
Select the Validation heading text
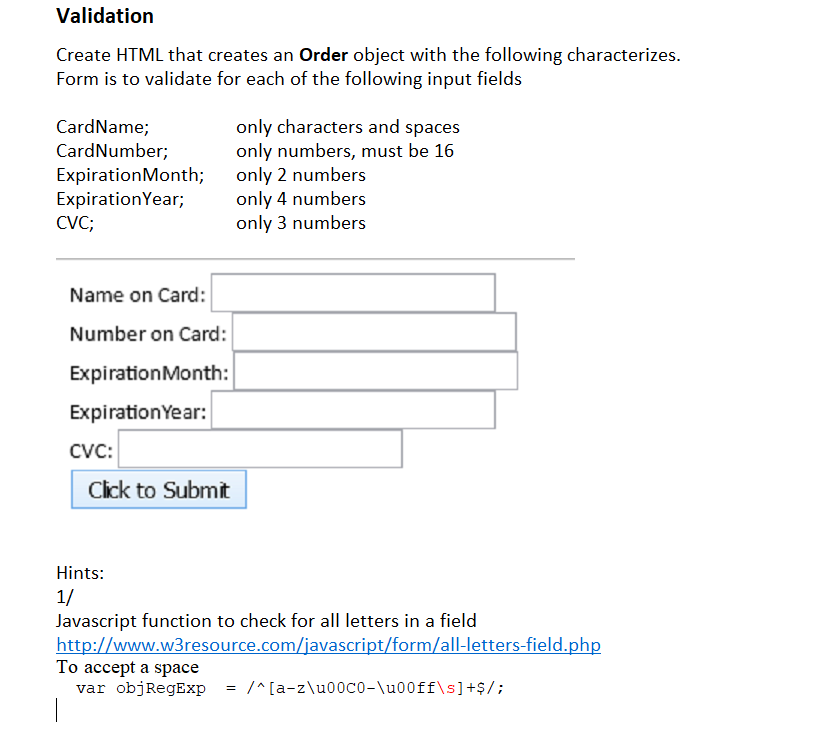pyautogui.click(x=104, y=16)
